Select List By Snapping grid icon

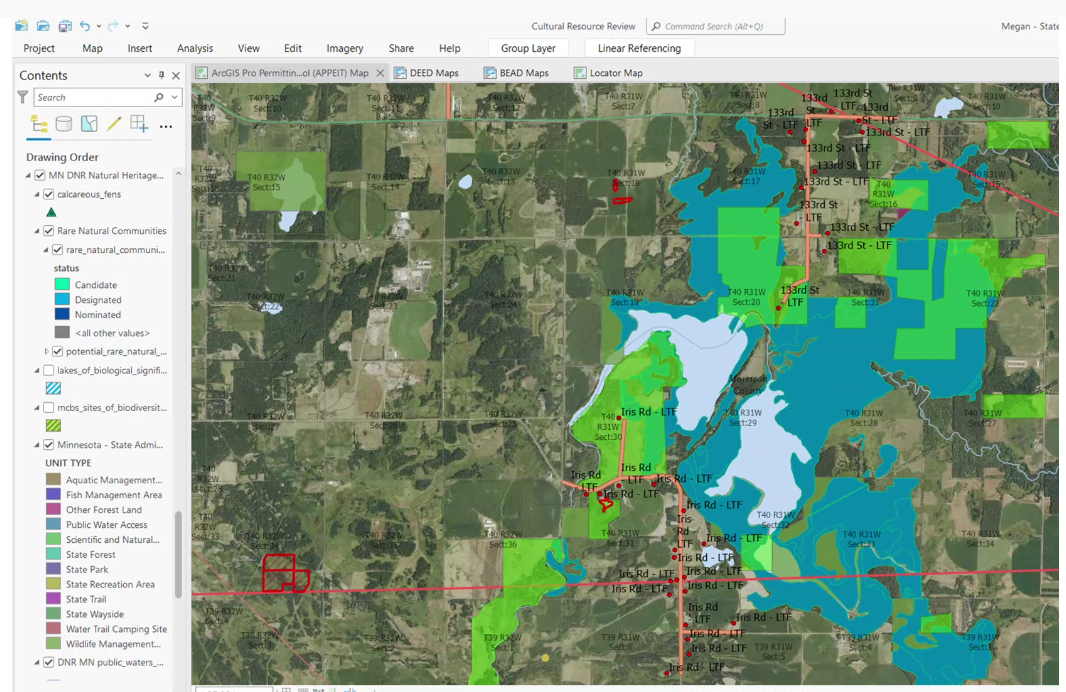point(139,124)
